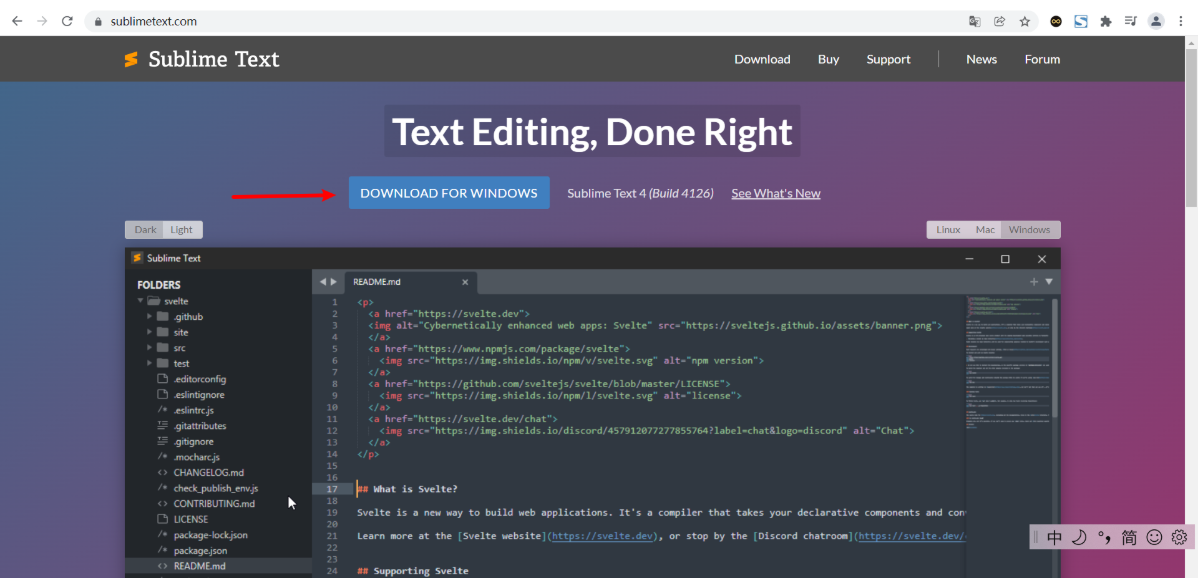Open the Extensions puzzle-piece menu

click(1106, 21)
